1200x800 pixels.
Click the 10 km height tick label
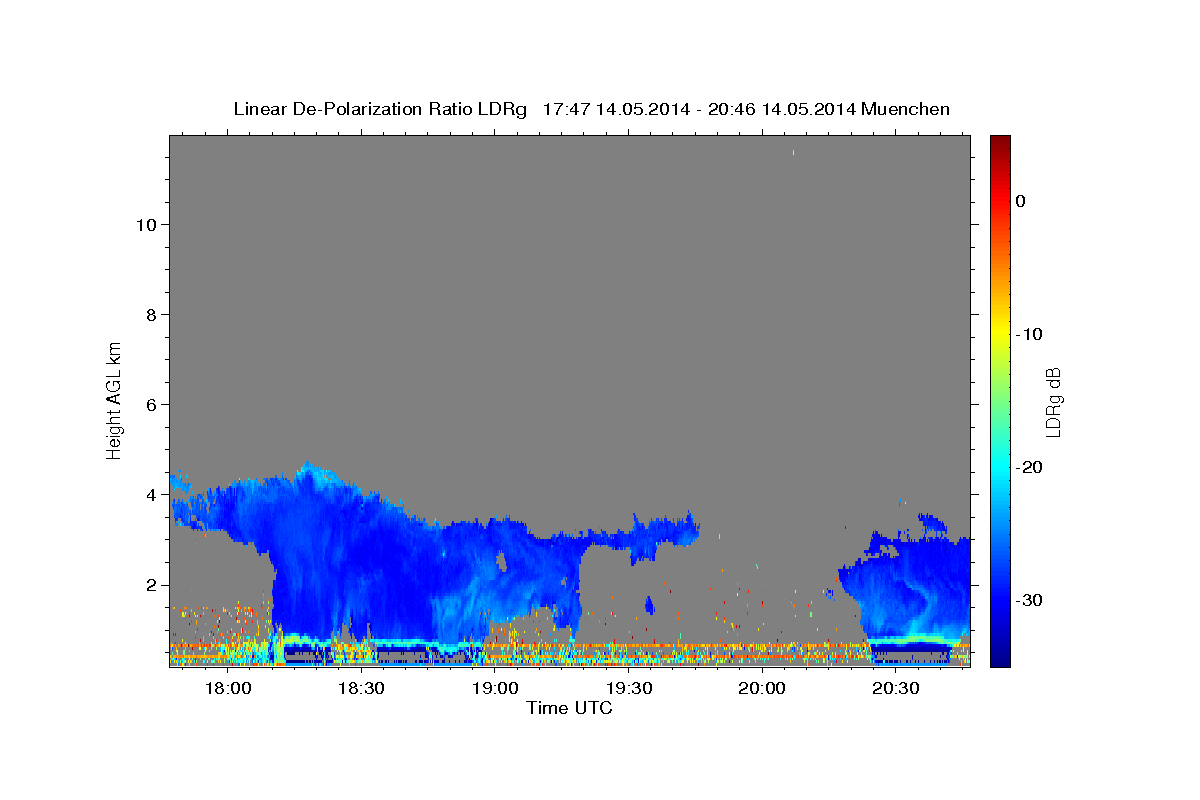145,225
